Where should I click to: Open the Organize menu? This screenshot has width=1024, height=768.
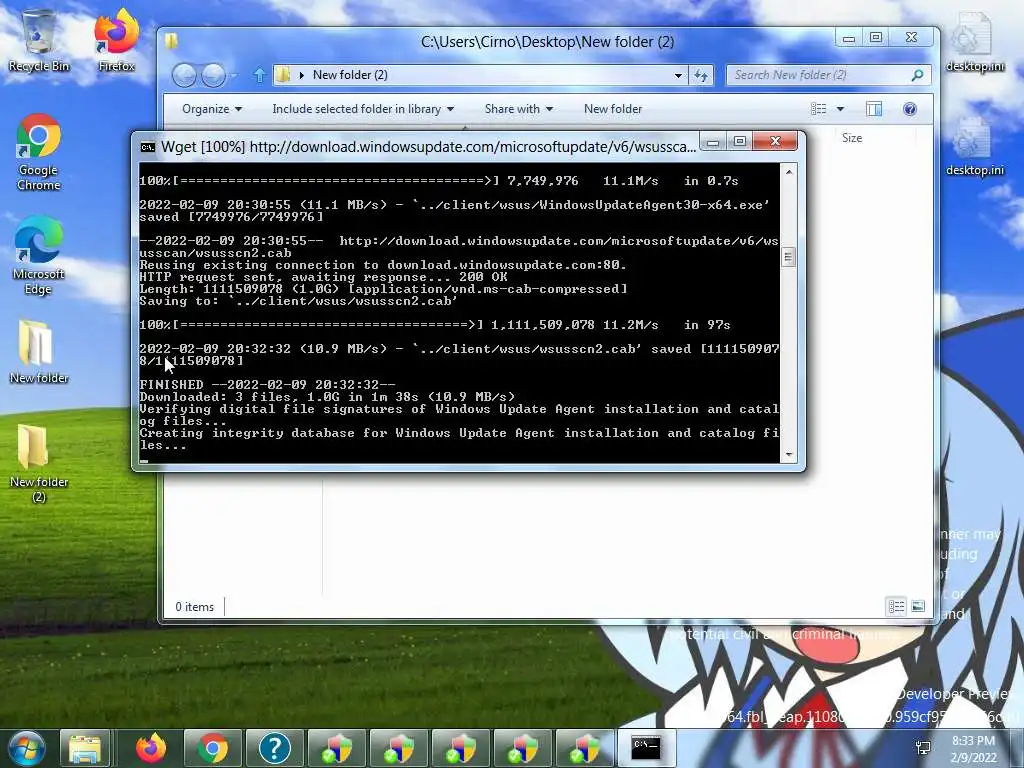tap(212, 109)
